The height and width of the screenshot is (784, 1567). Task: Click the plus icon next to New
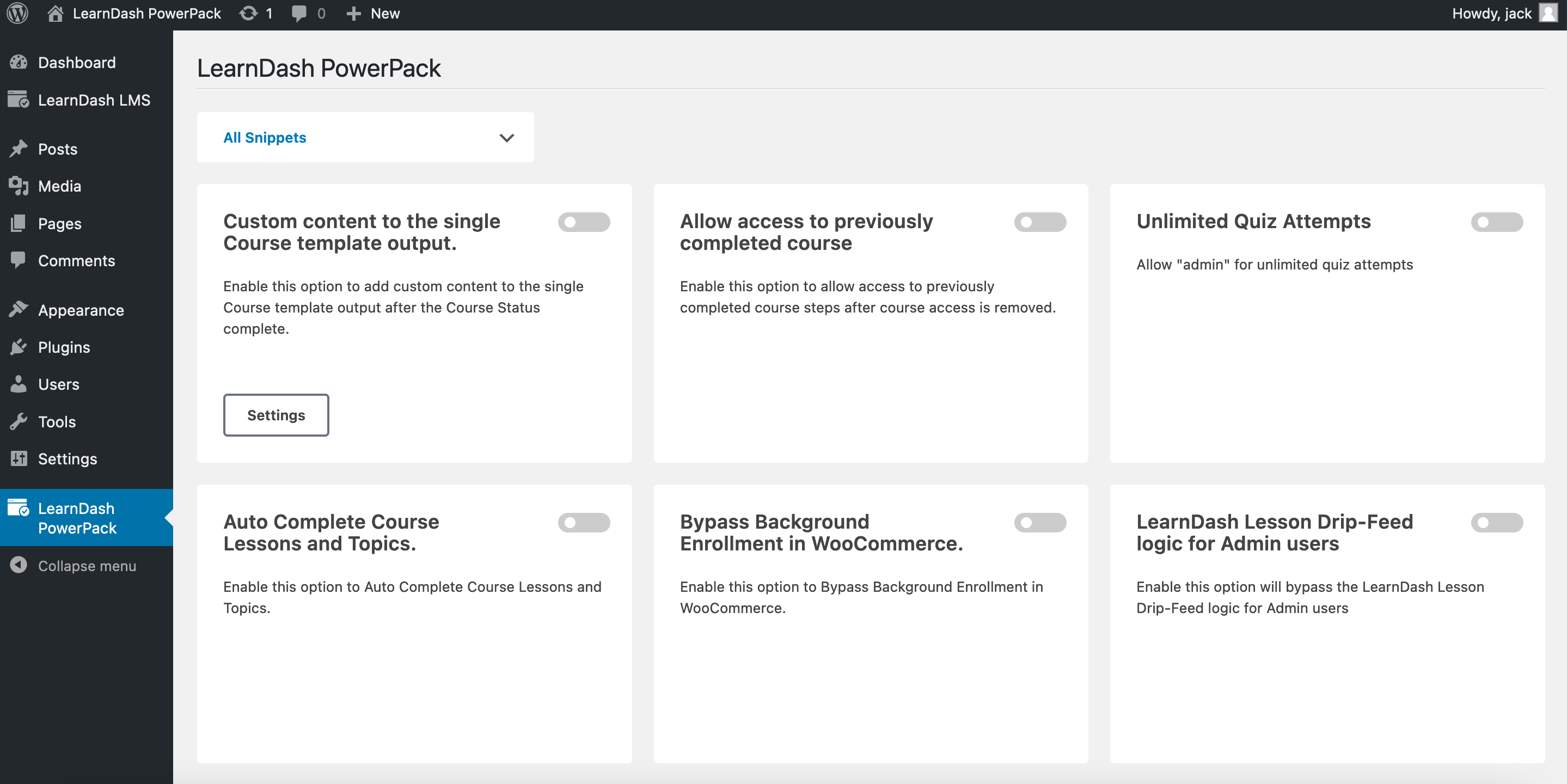tap(353, 14)
